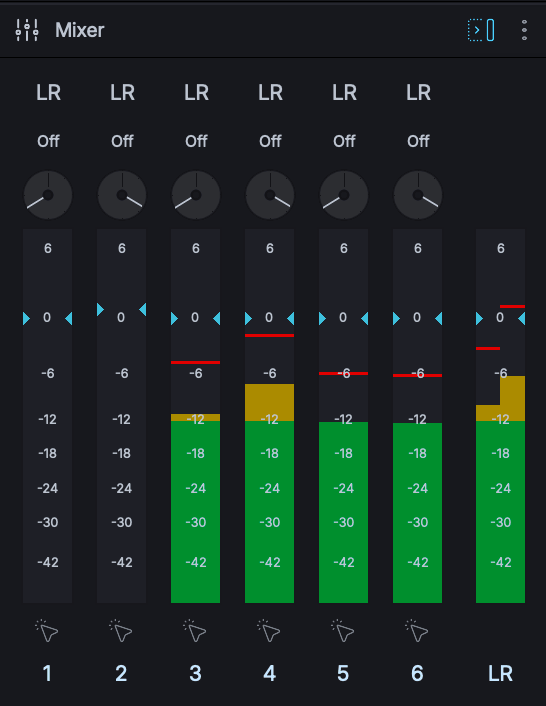Viewport: 546px width, 706px height.
Task: Select channel 6 number label
Action: (417, 674)
